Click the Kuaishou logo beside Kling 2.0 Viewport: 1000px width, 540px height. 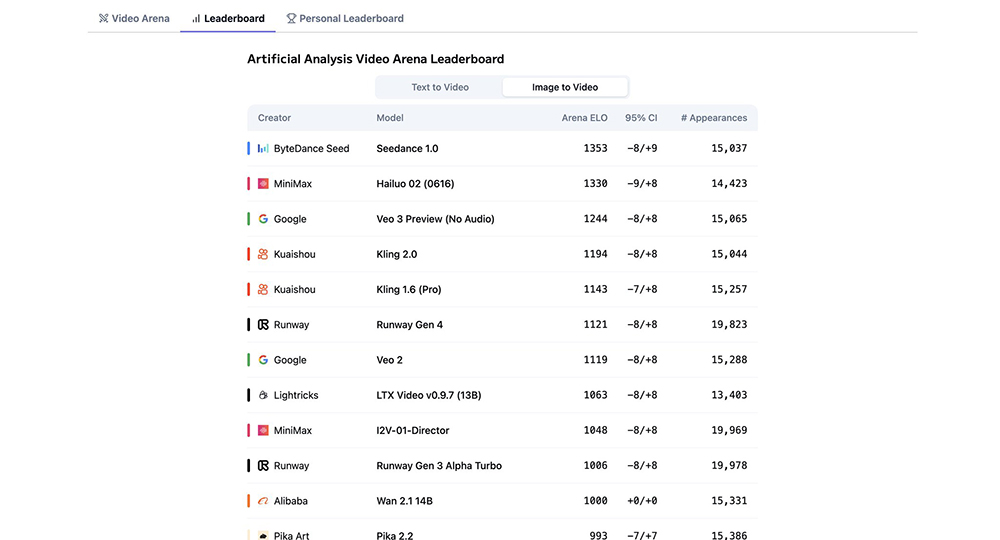(263, 255)
